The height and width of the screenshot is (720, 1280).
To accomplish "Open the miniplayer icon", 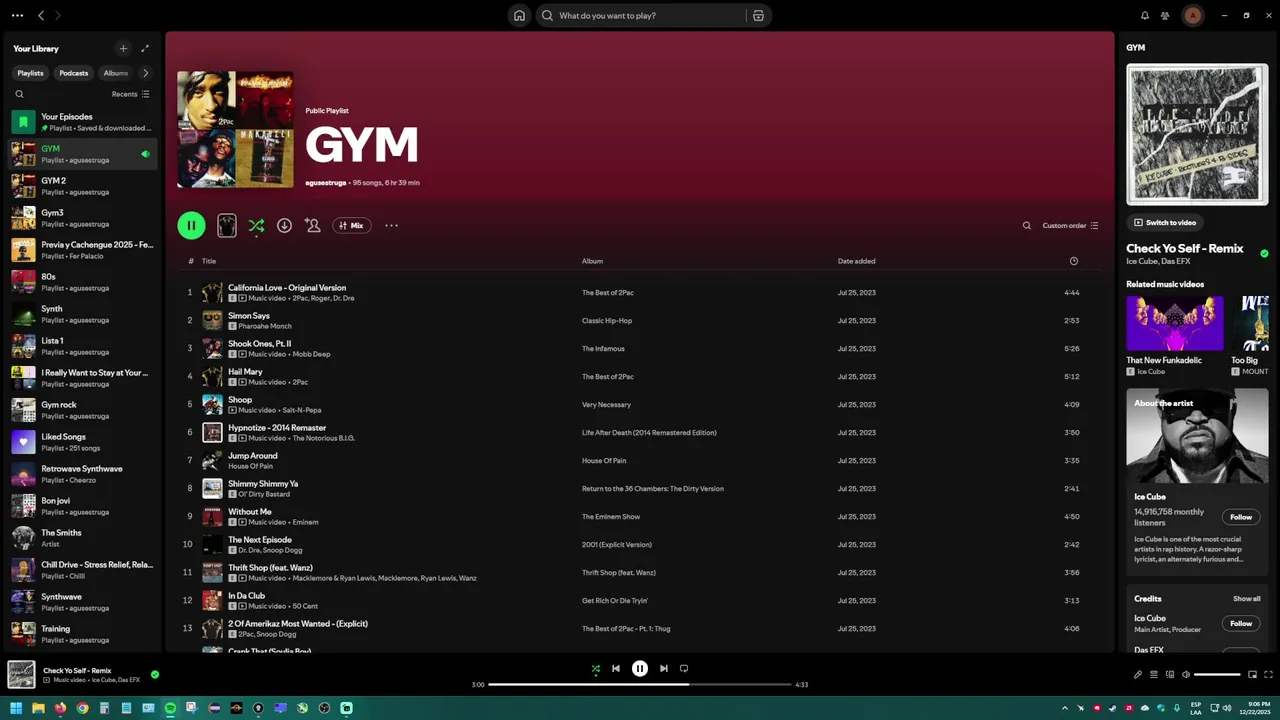I will point(1252,674).
